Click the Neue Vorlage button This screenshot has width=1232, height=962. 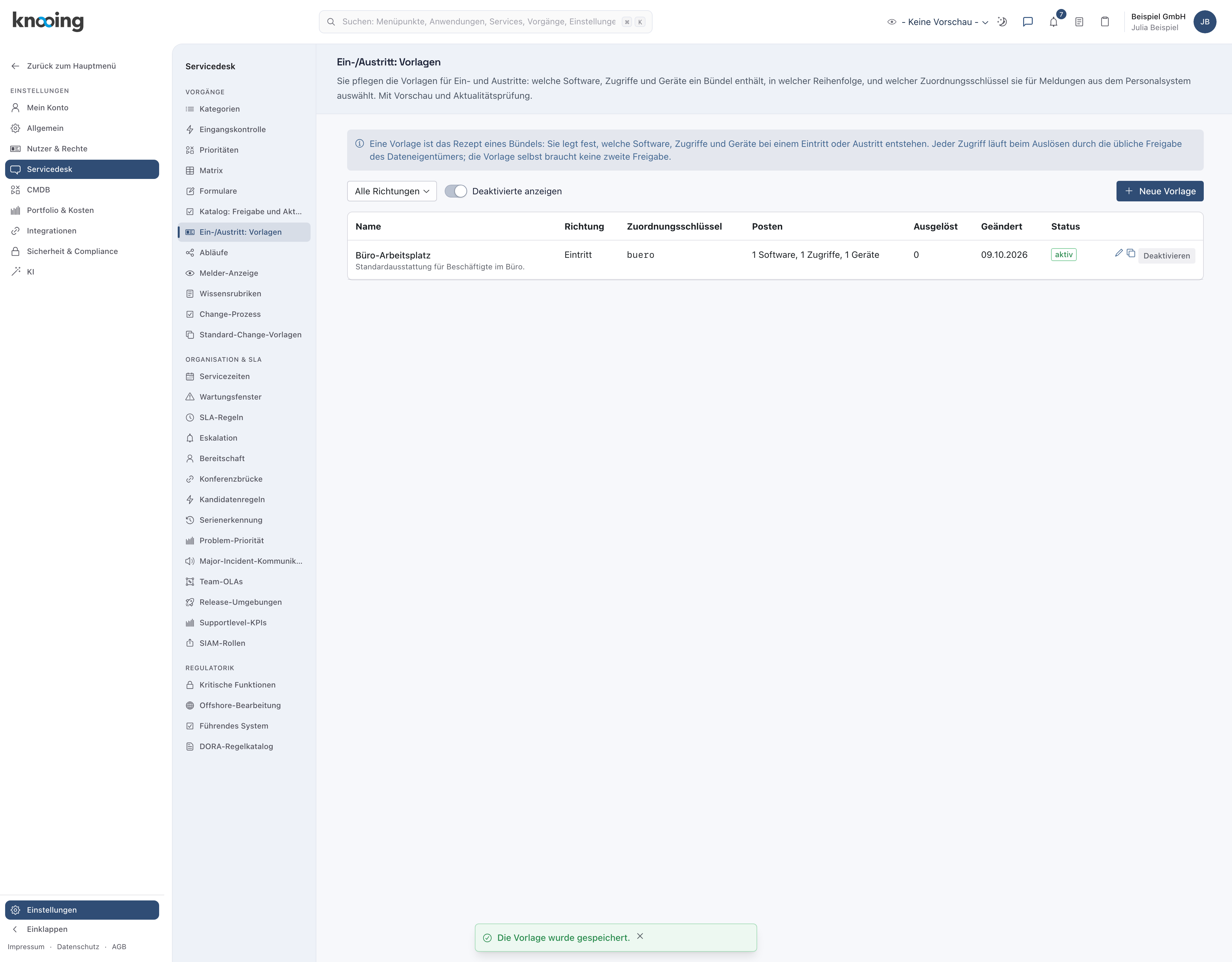[1160, 191]
